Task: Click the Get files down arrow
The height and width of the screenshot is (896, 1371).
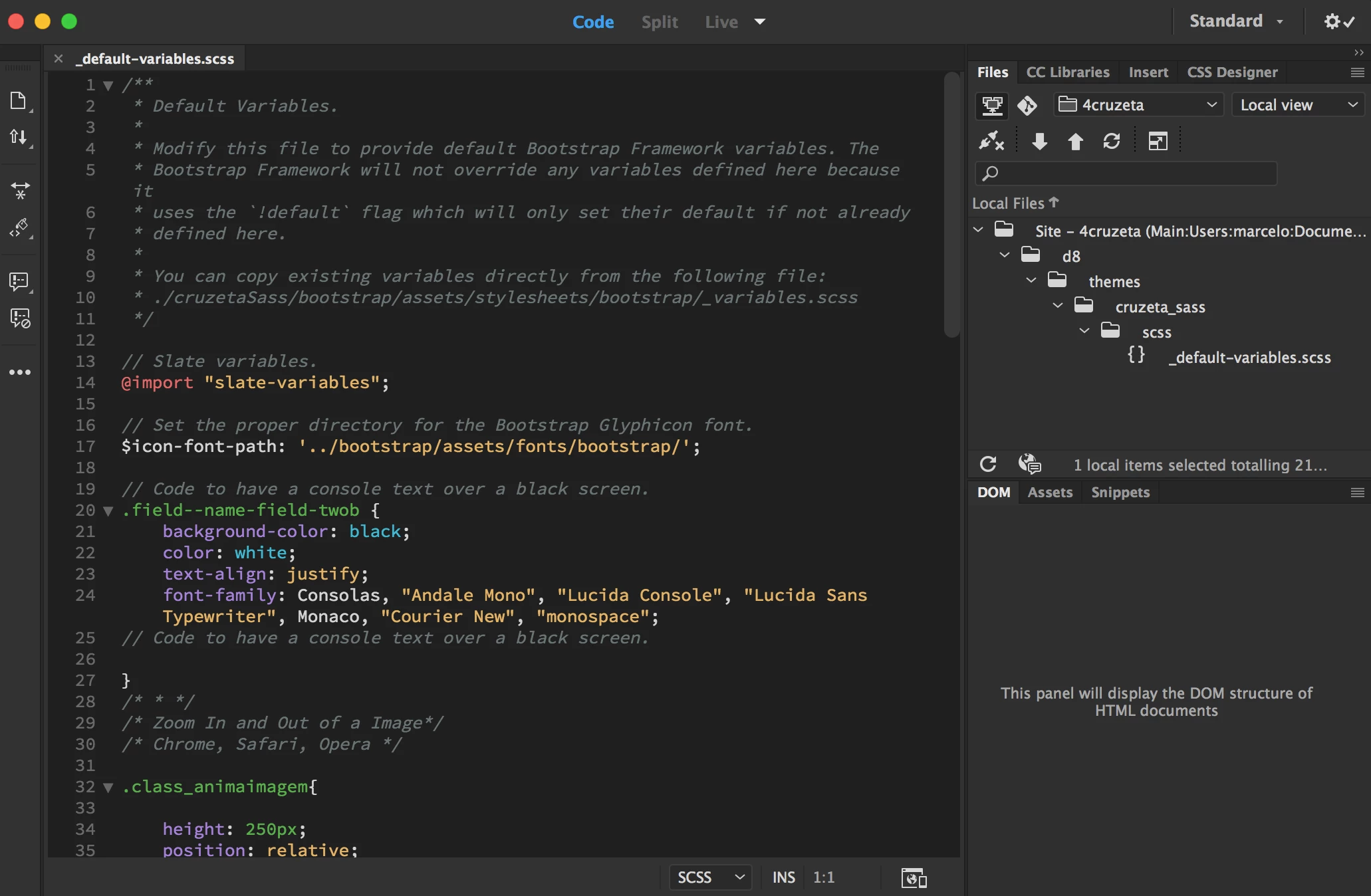Action: coord(1039,141)
